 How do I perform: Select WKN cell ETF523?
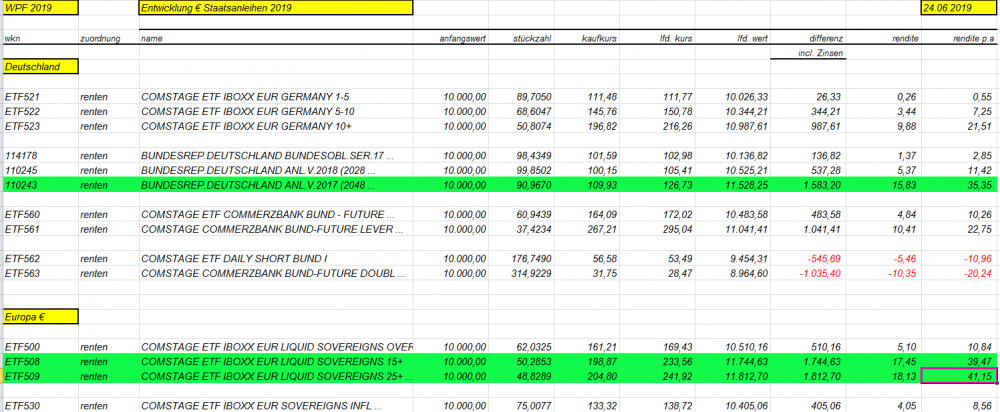[22, 126]
